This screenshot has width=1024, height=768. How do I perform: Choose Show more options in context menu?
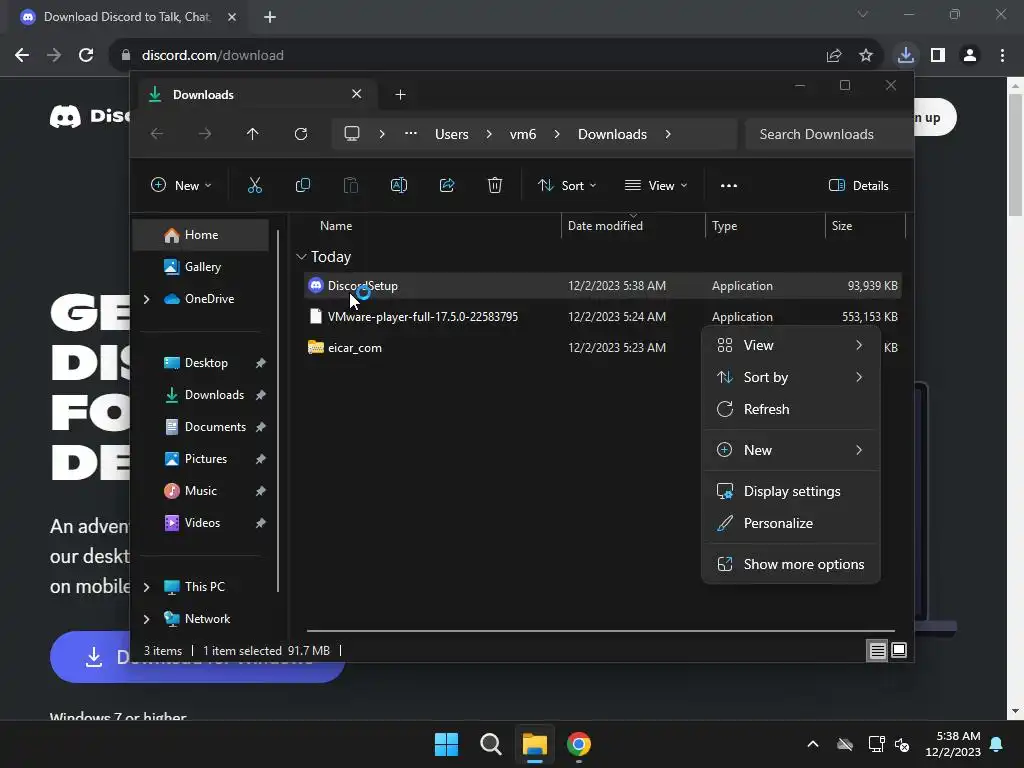click(x=790, y=564)
